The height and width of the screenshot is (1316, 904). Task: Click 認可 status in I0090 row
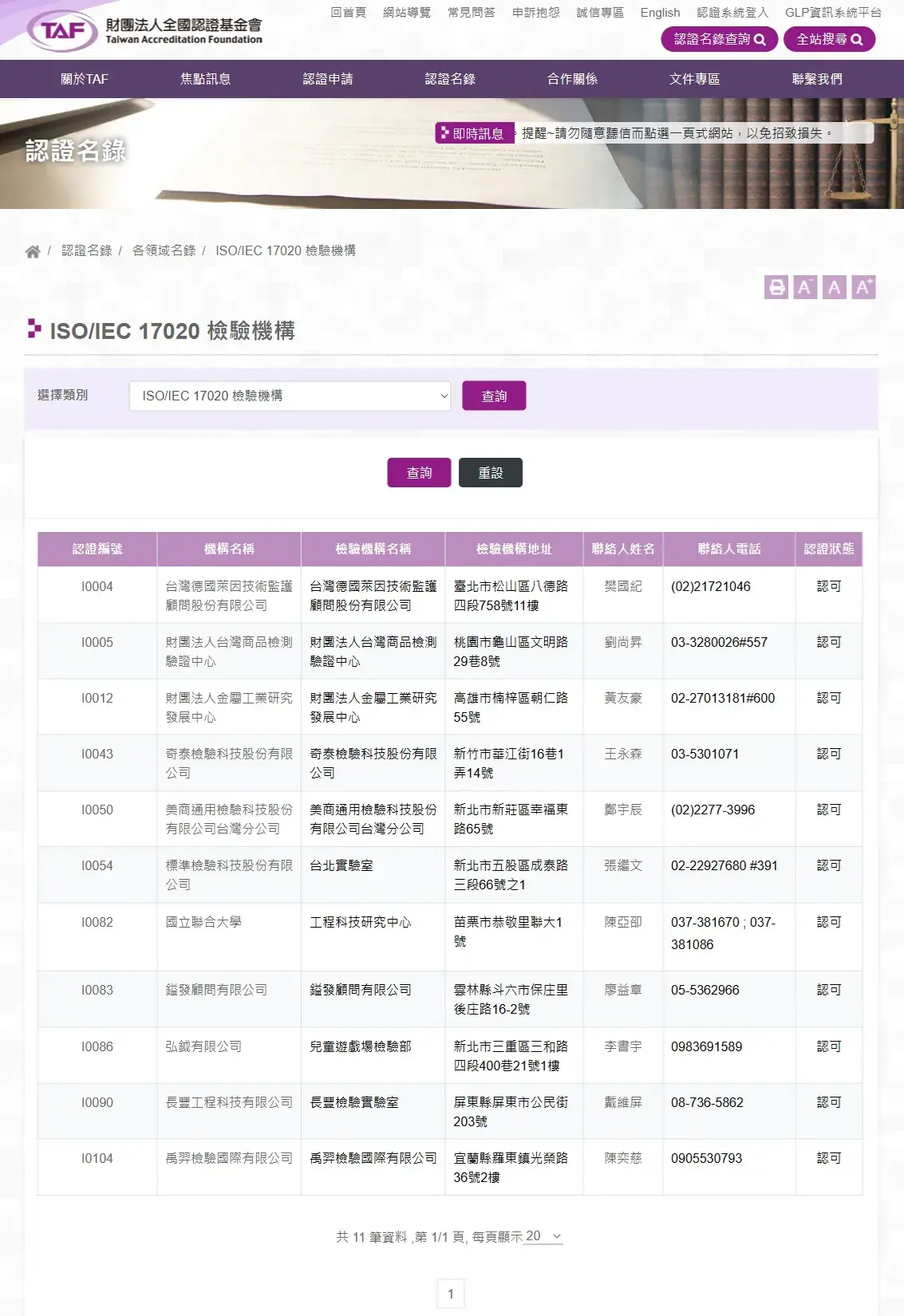829,1103
